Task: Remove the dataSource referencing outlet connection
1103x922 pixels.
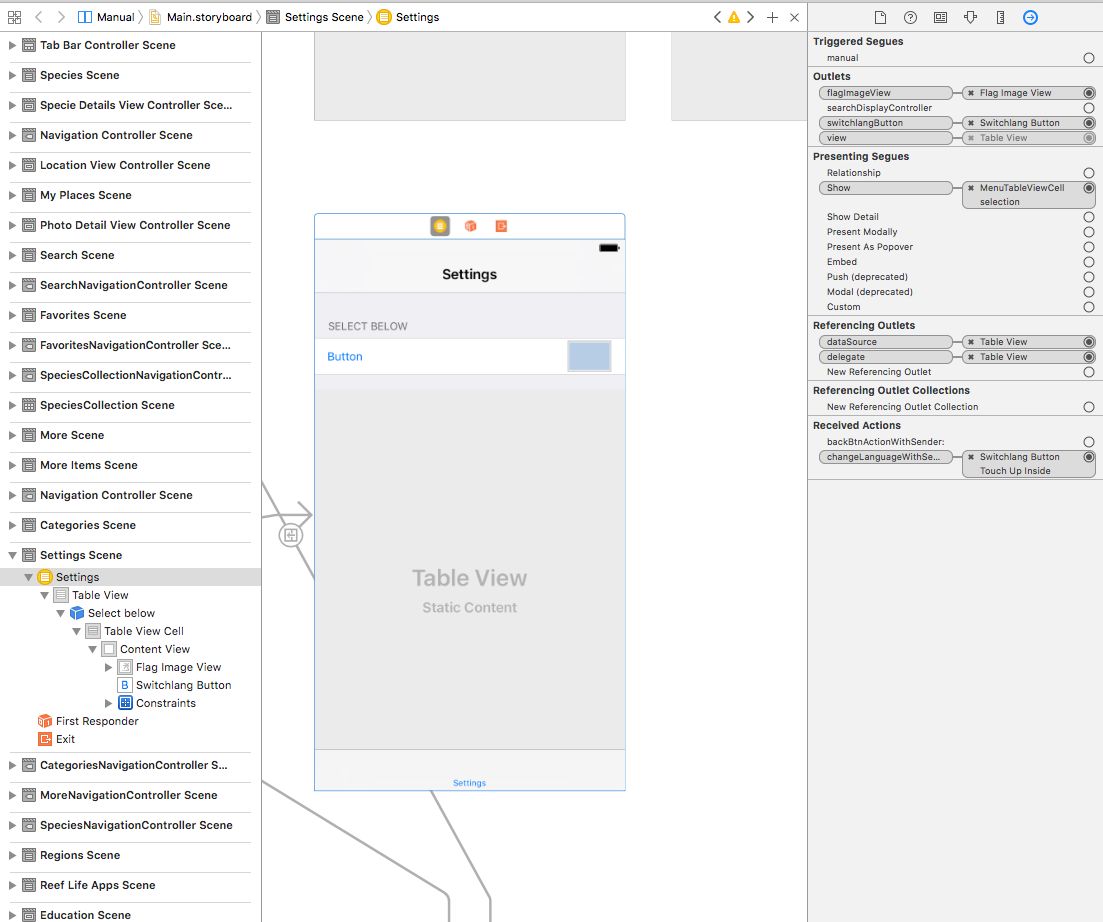Action: (x=971, y=342)
